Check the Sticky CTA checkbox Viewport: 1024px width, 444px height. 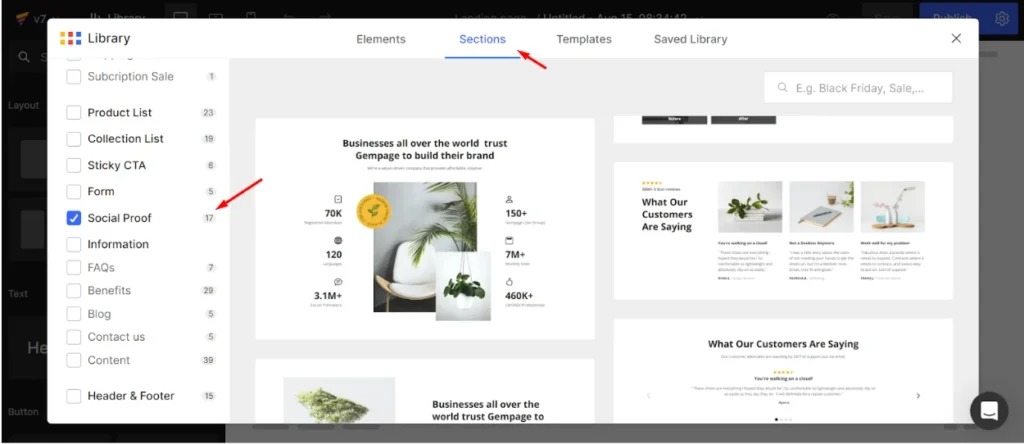tap(74, 165)
